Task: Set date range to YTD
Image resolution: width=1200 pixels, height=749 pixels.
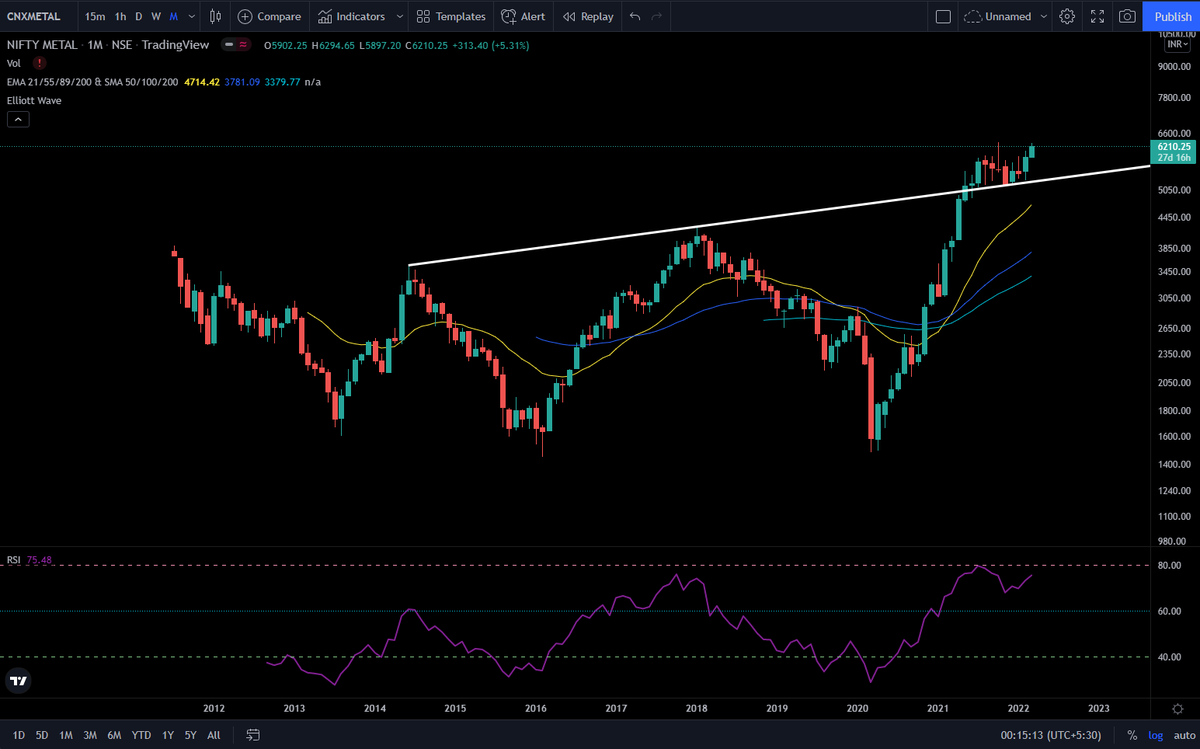Action: (x=141, y=735)
